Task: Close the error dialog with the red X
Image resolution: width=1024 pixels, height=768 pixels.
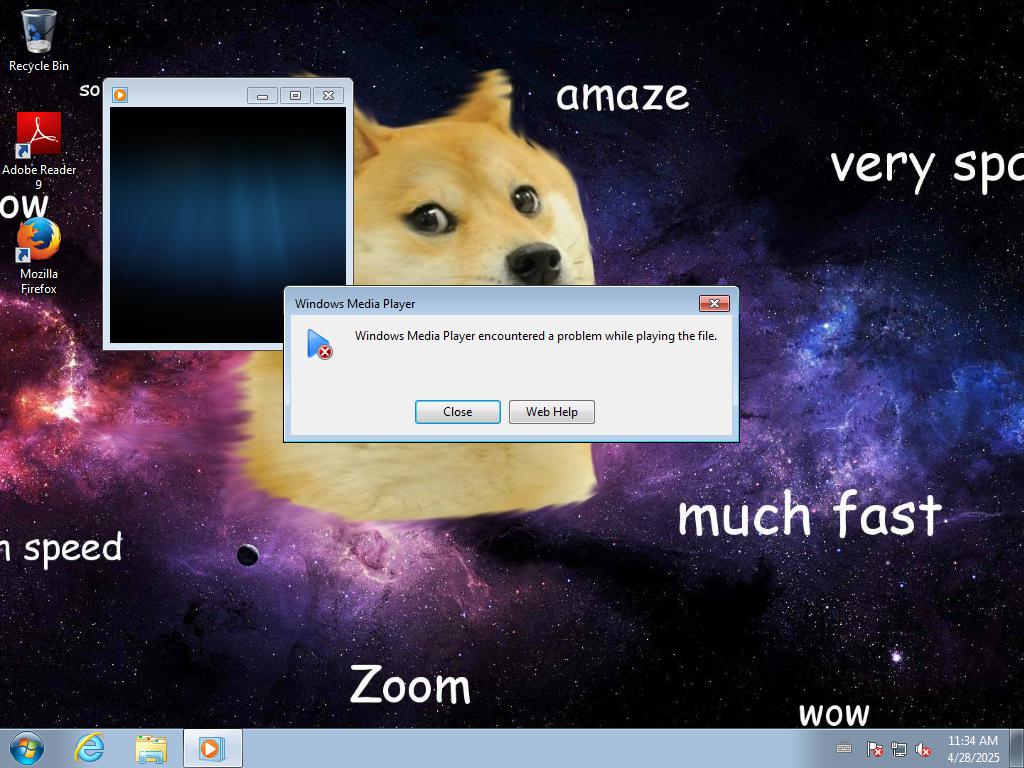Action: coord(714,304)
